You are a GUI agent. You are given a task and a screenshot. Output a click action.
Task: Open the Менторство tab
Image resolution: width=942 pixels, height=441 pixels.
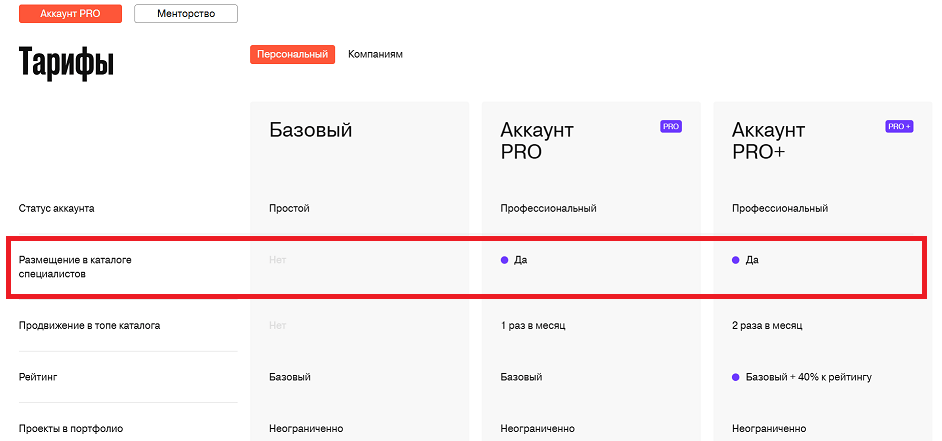[186, 14]
